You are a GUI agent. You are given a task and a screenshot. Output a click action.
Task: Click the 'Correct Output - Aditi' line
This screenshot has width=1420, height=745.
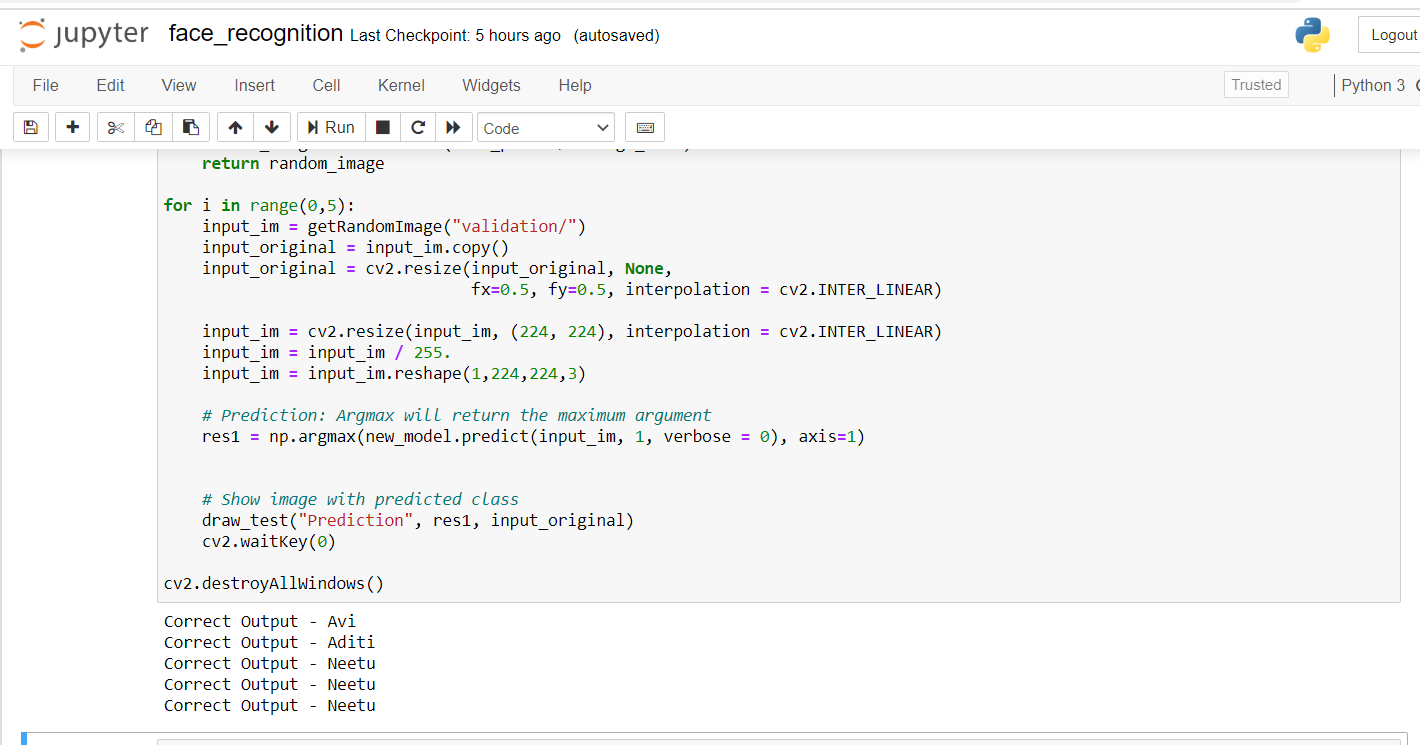270,643
